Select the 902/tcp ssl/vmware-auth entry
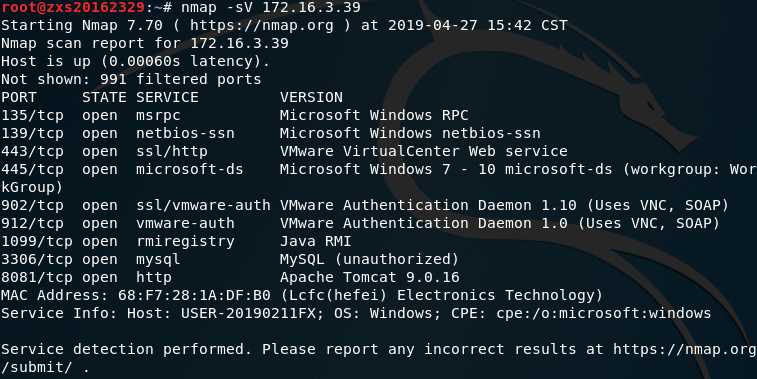Viewport: 757px width, 379px height. (365, 205)
